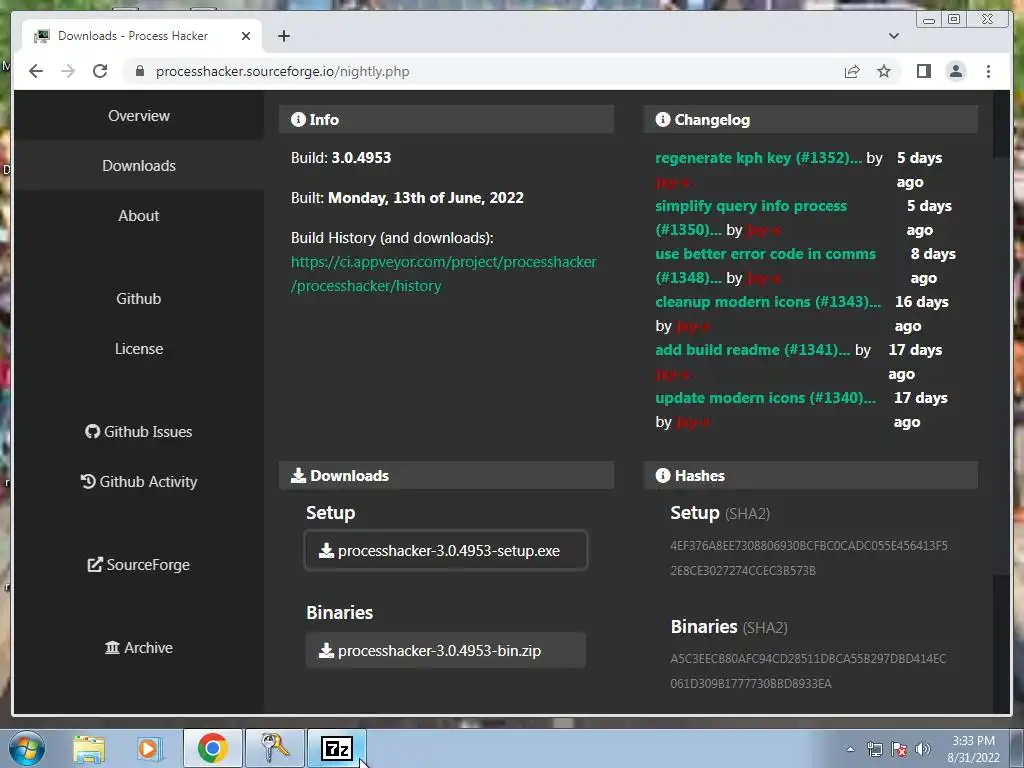Open 'cleanup modern icons (#1343)' entry
This screenshot has height=768, width=1024.
768,302
